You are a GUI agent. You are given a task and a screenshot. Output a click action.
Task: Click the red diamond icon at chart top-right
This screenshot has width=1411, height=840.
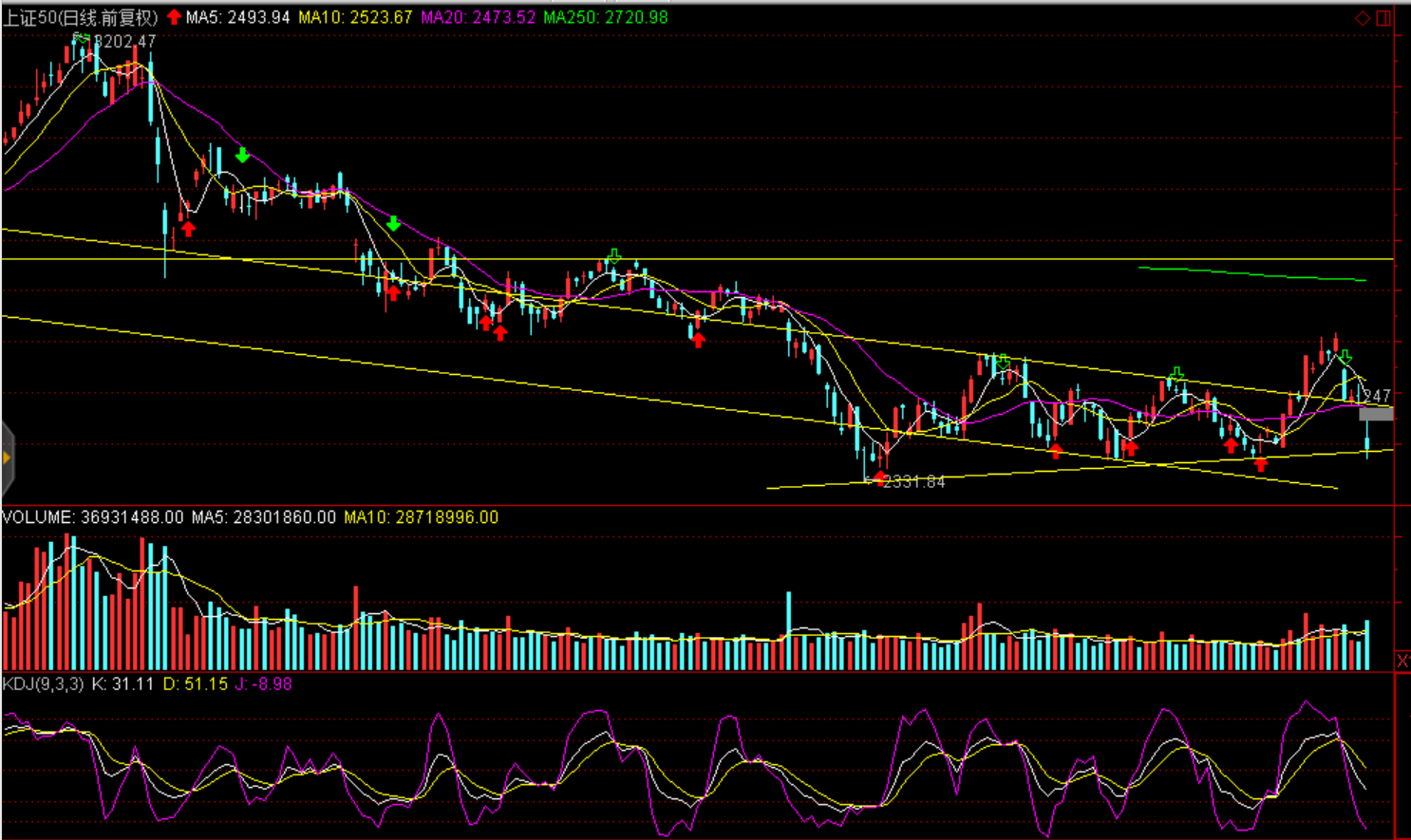1363,18
